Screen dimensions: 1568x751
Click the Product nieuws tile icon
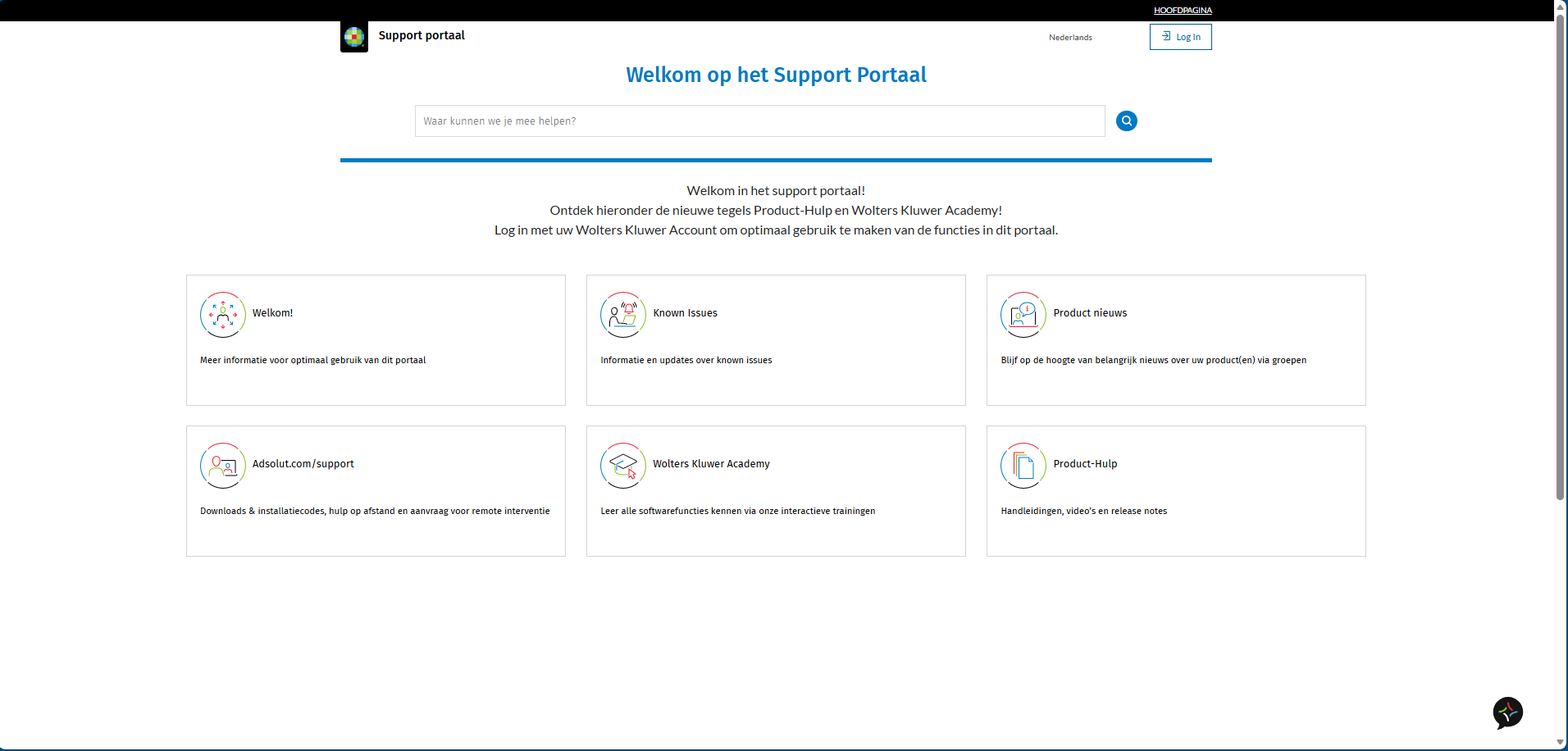1023,315
